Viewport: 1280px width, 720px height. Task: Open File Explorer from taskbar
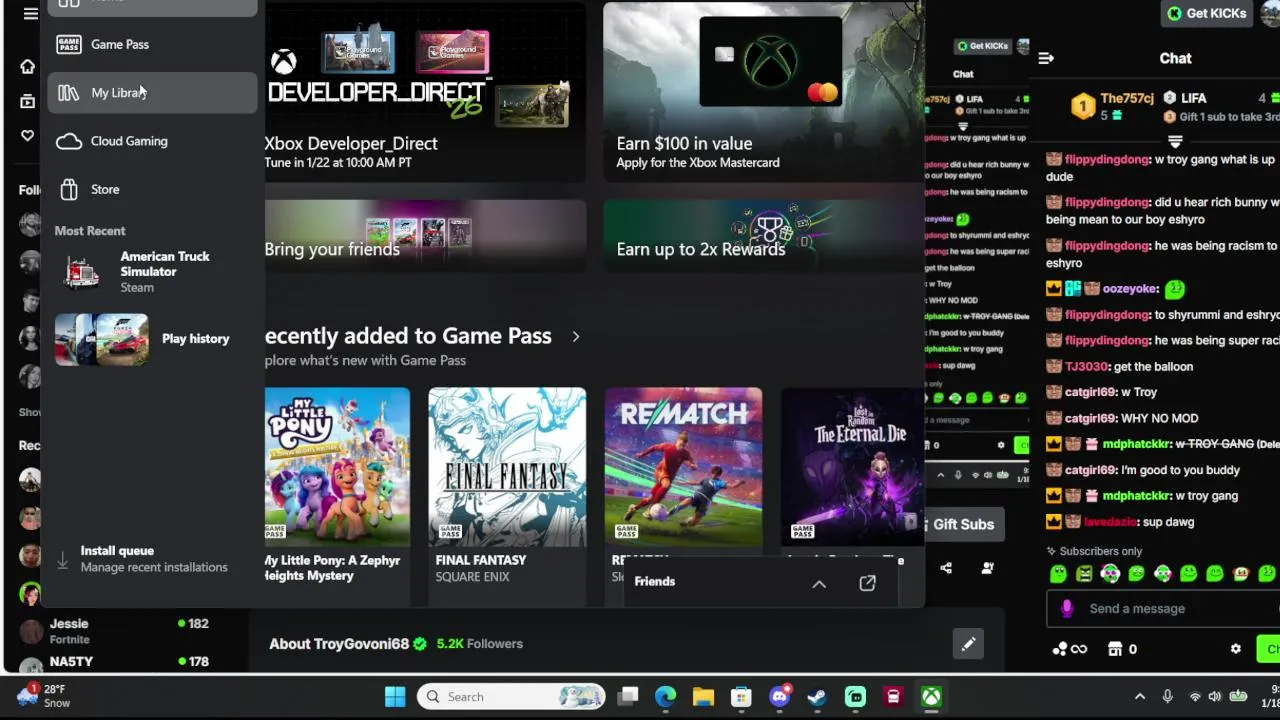[x=703, y=697]
